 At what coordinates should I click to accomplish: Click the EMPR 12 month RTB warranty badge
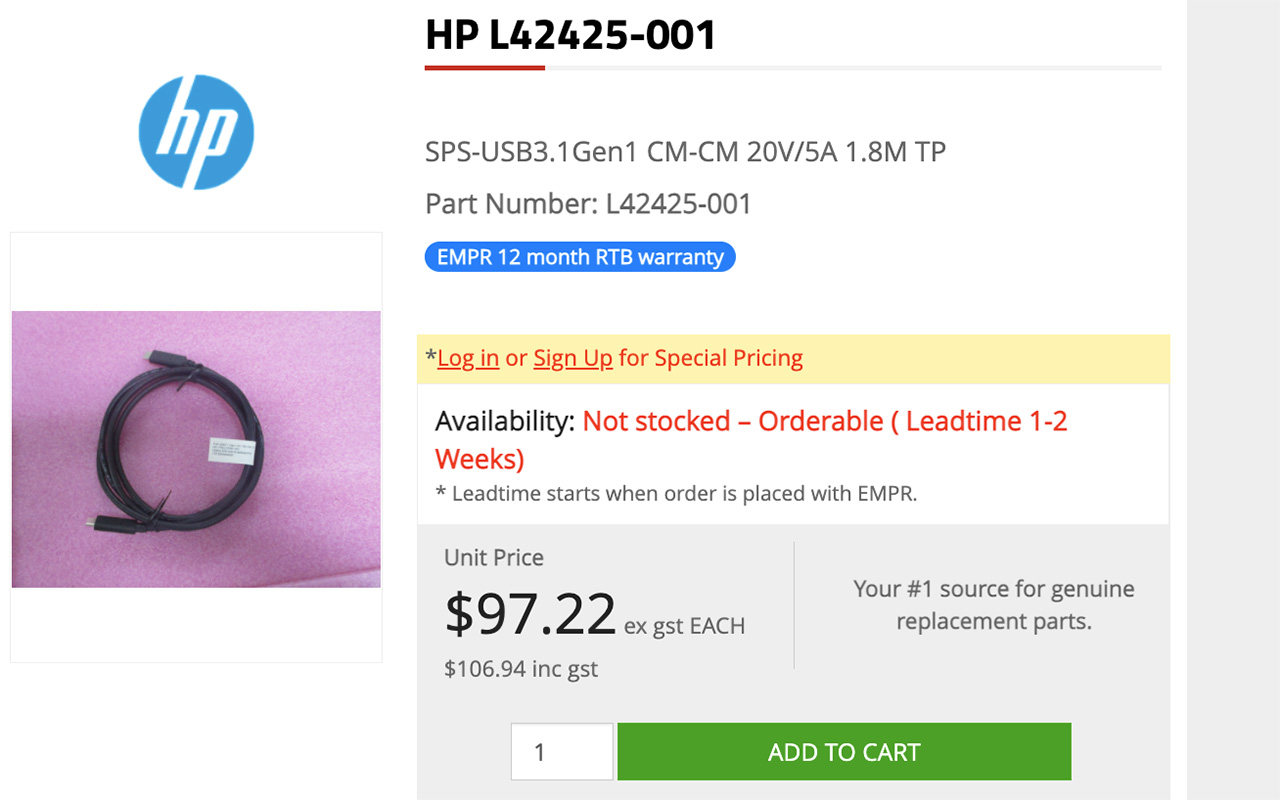pos(580,257)
